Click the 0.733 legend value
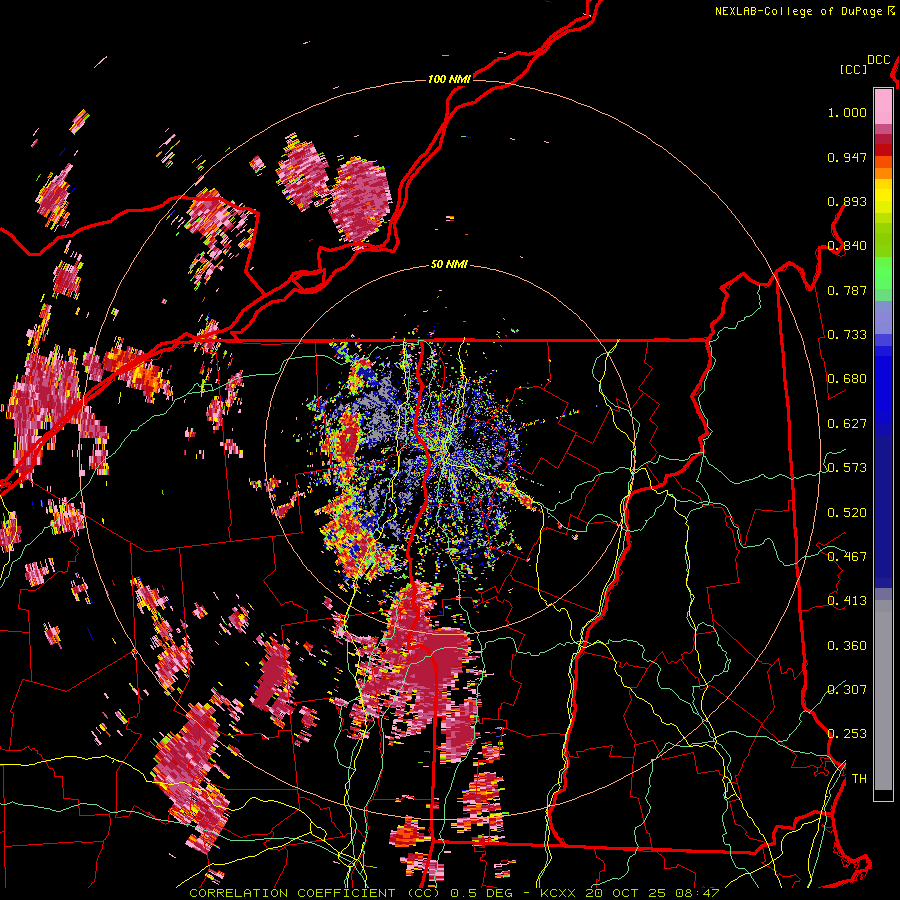The image size is (900, 900). point(847,335)
